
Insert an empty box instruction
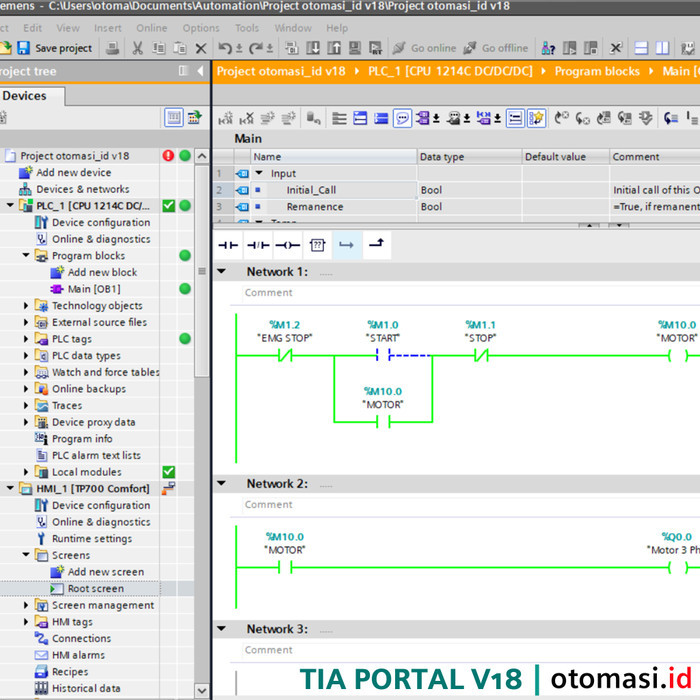coord(317,244)
